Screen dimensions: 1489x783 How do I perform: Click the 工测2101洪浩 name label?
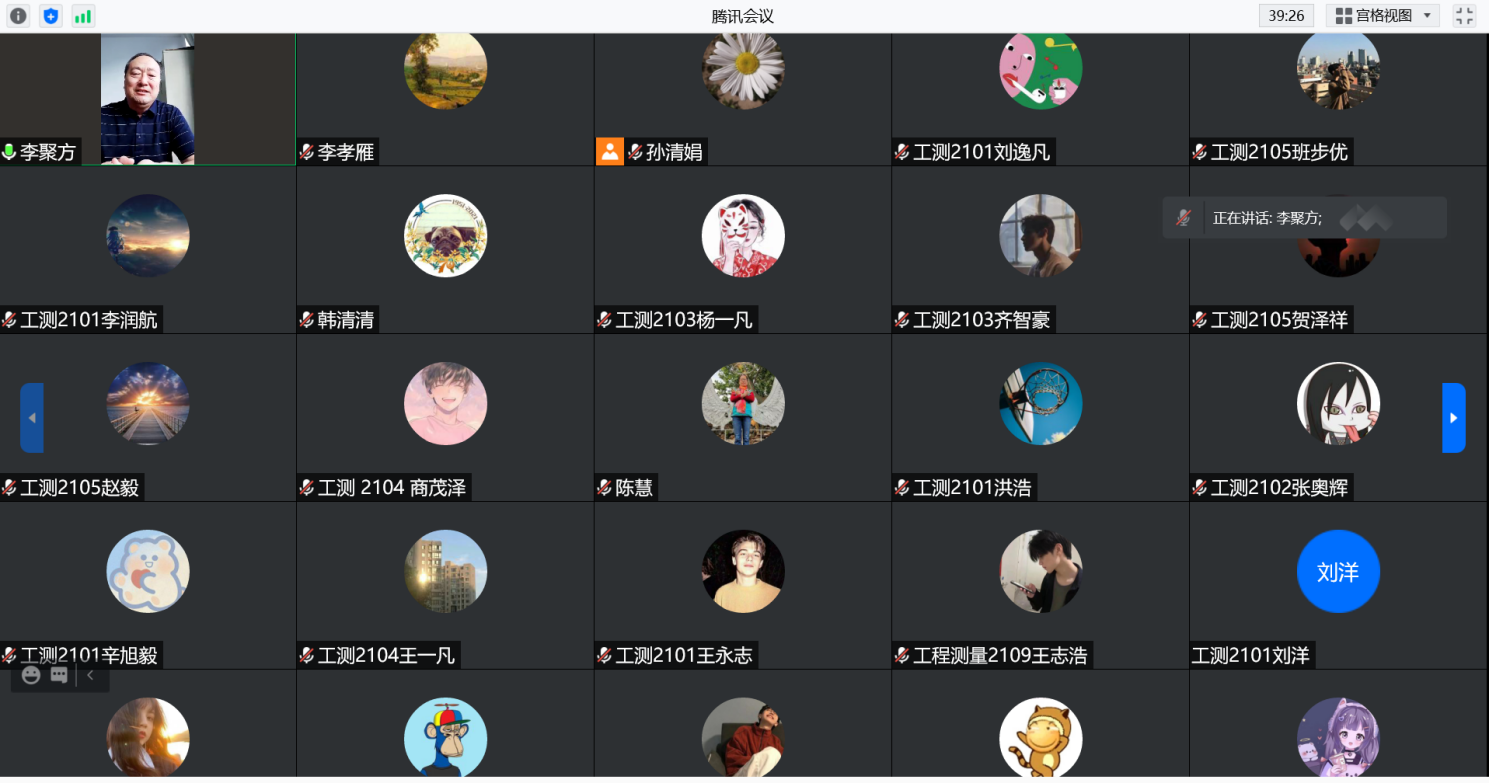[x=971, y=488]
